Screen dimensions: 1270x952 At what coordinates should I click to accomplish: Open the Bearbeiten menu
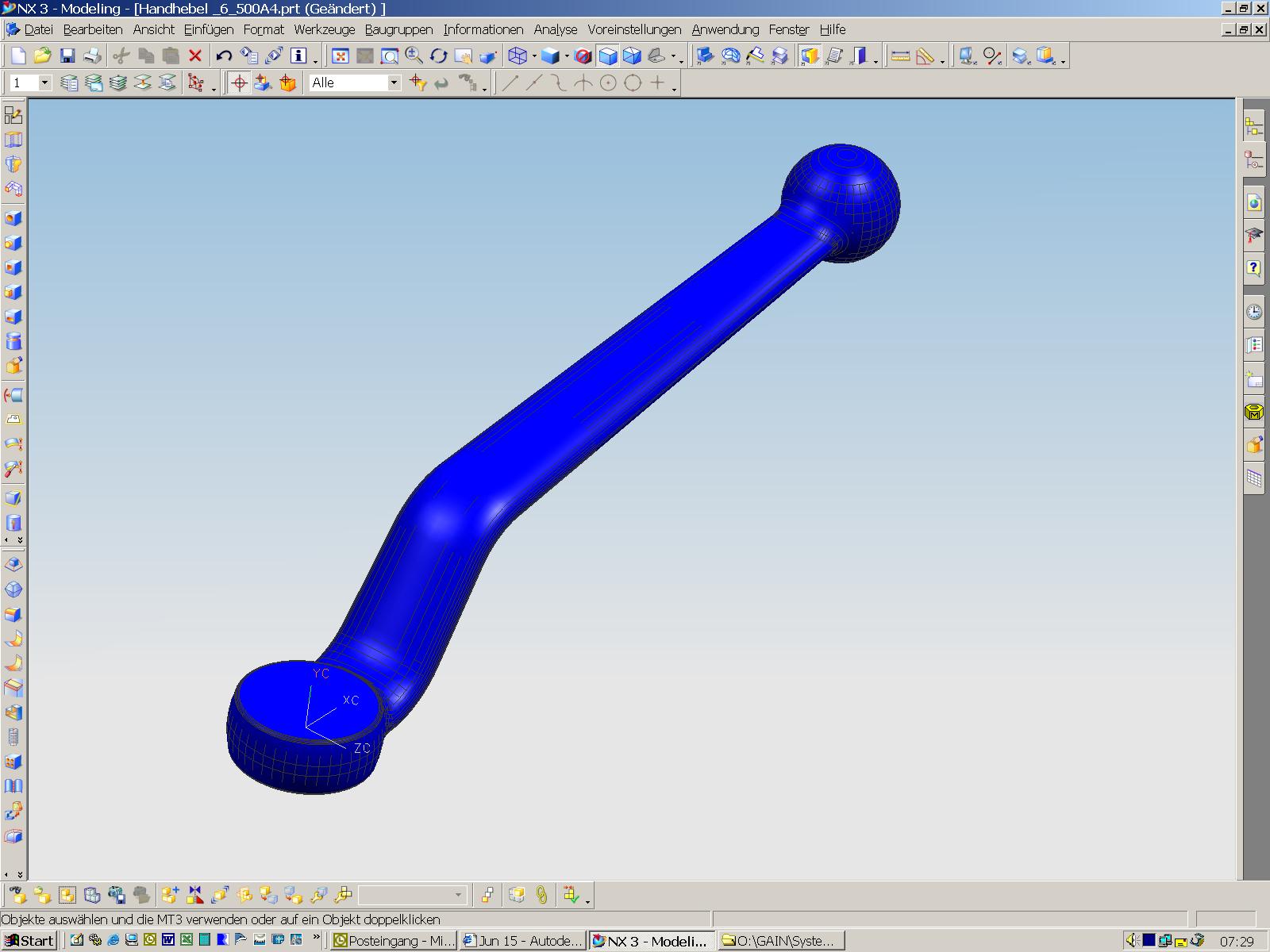[x=93, y=29]
